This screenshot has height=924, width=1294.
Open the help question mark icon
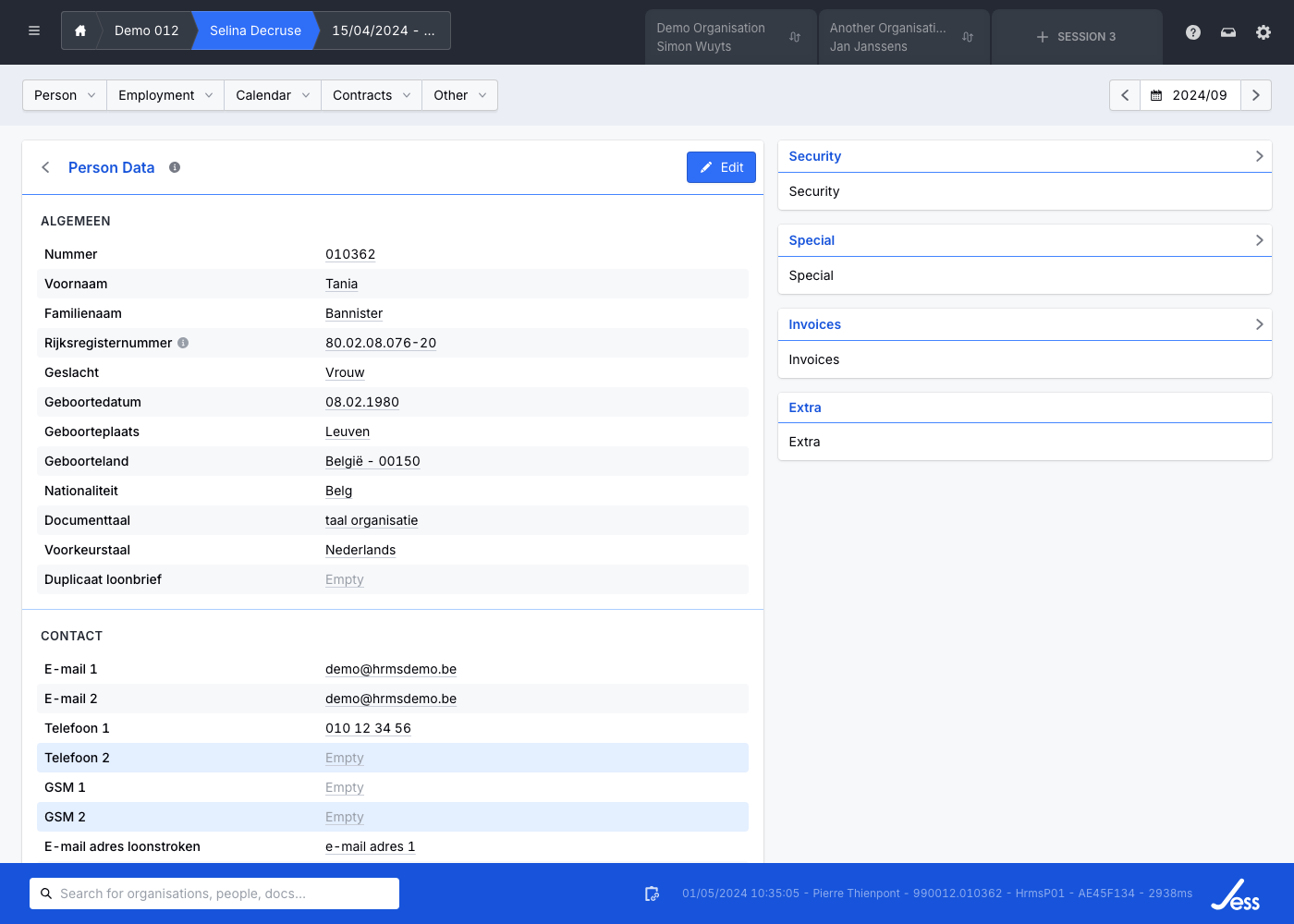1193,32
